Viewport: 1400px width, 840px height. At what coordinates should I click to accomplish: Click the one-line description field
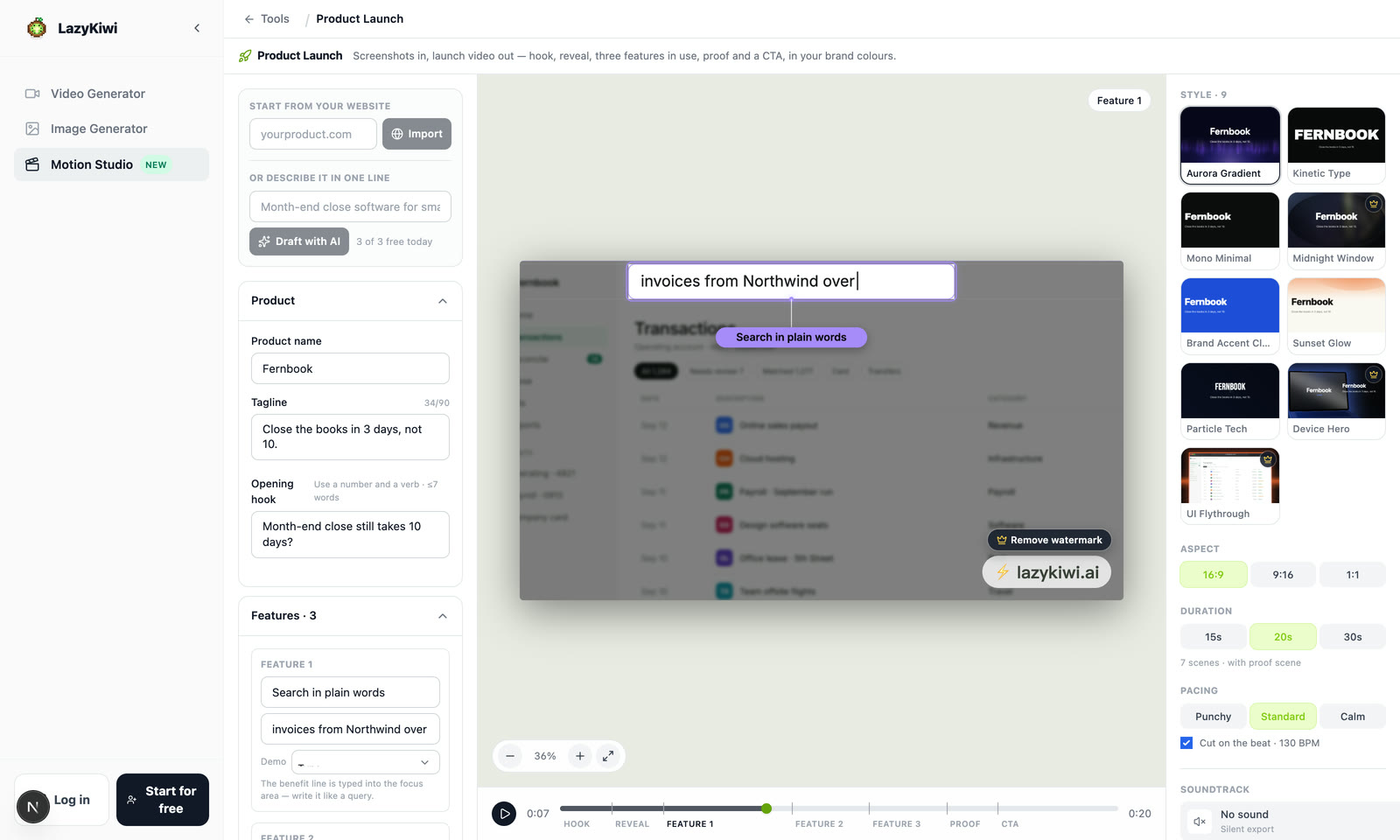[x=350, y=206]
